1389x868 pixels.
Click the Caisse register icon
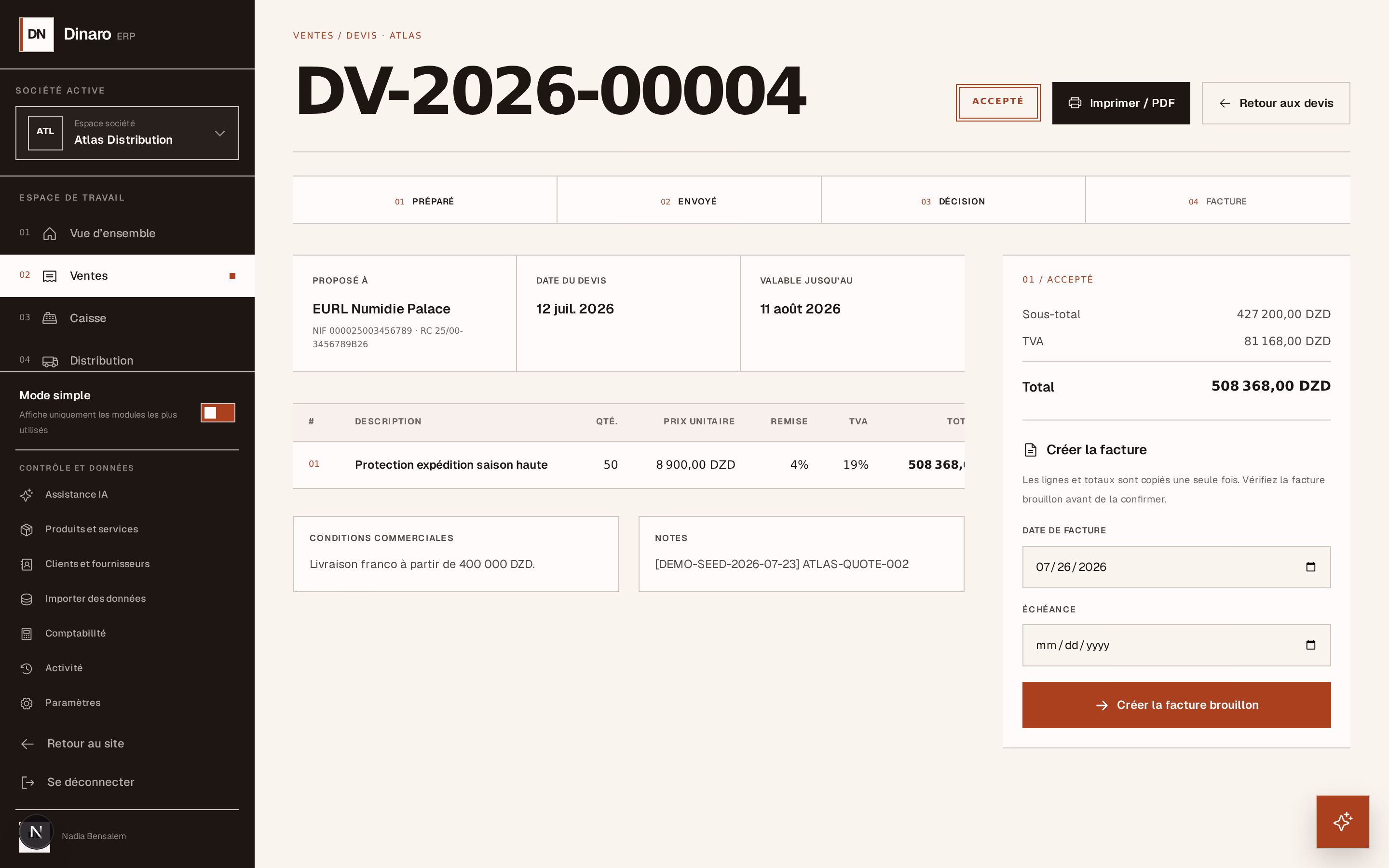[x=50, y=319]
